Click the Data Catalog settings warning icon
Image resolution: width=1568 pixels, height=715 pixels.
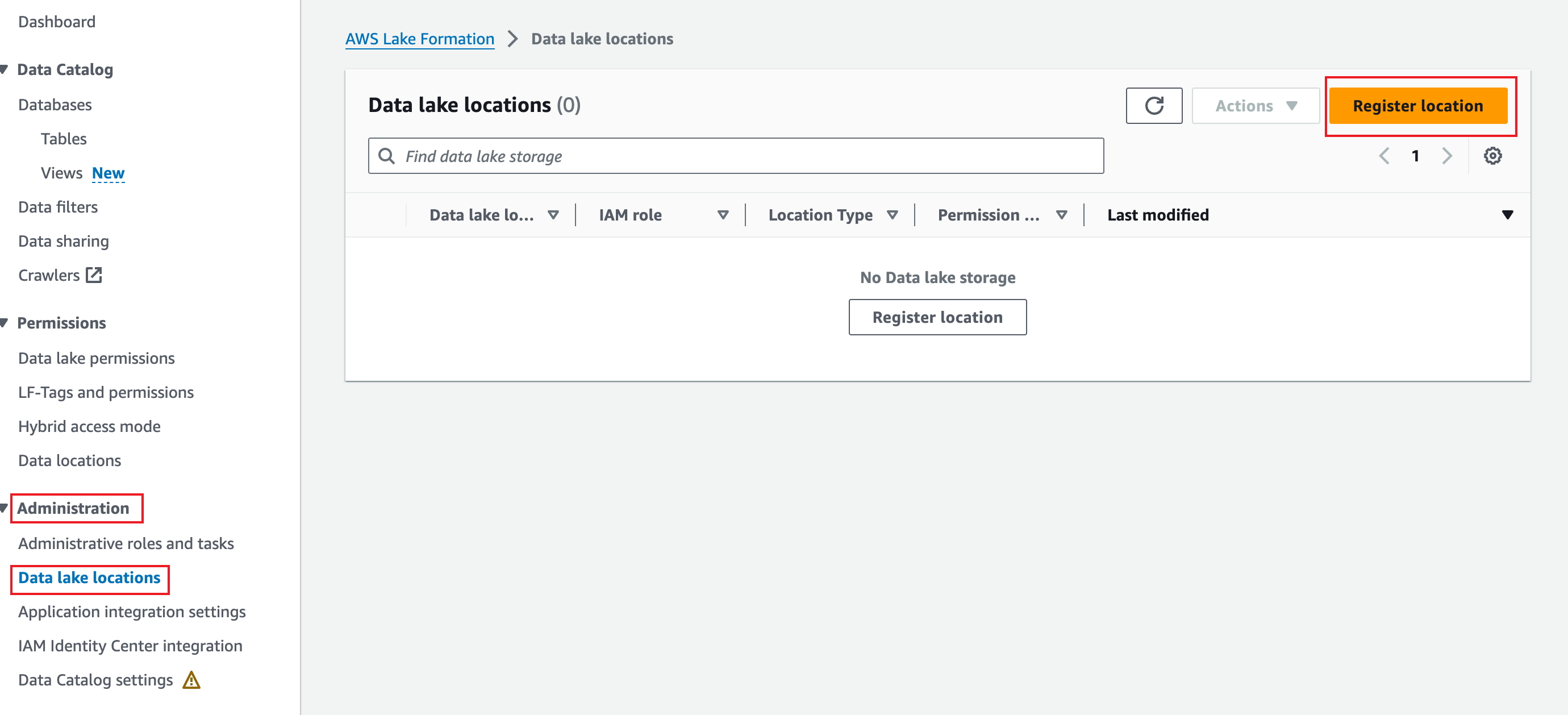pos(191,680)
